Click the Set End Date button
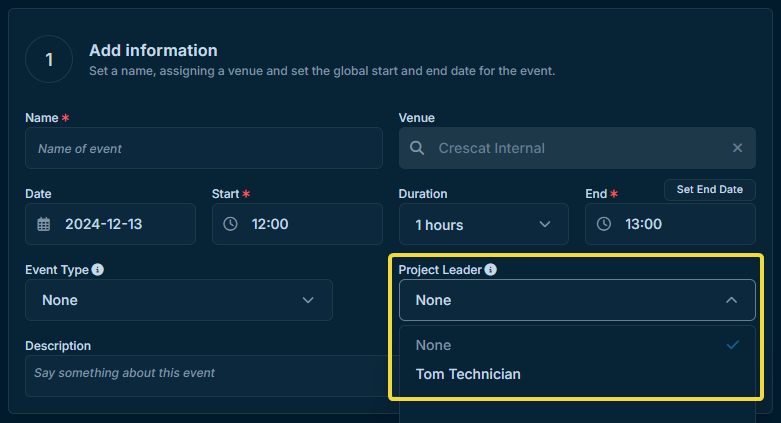This screenshot has height=423, width=781. pyautogui.click(x=710, y=190)
